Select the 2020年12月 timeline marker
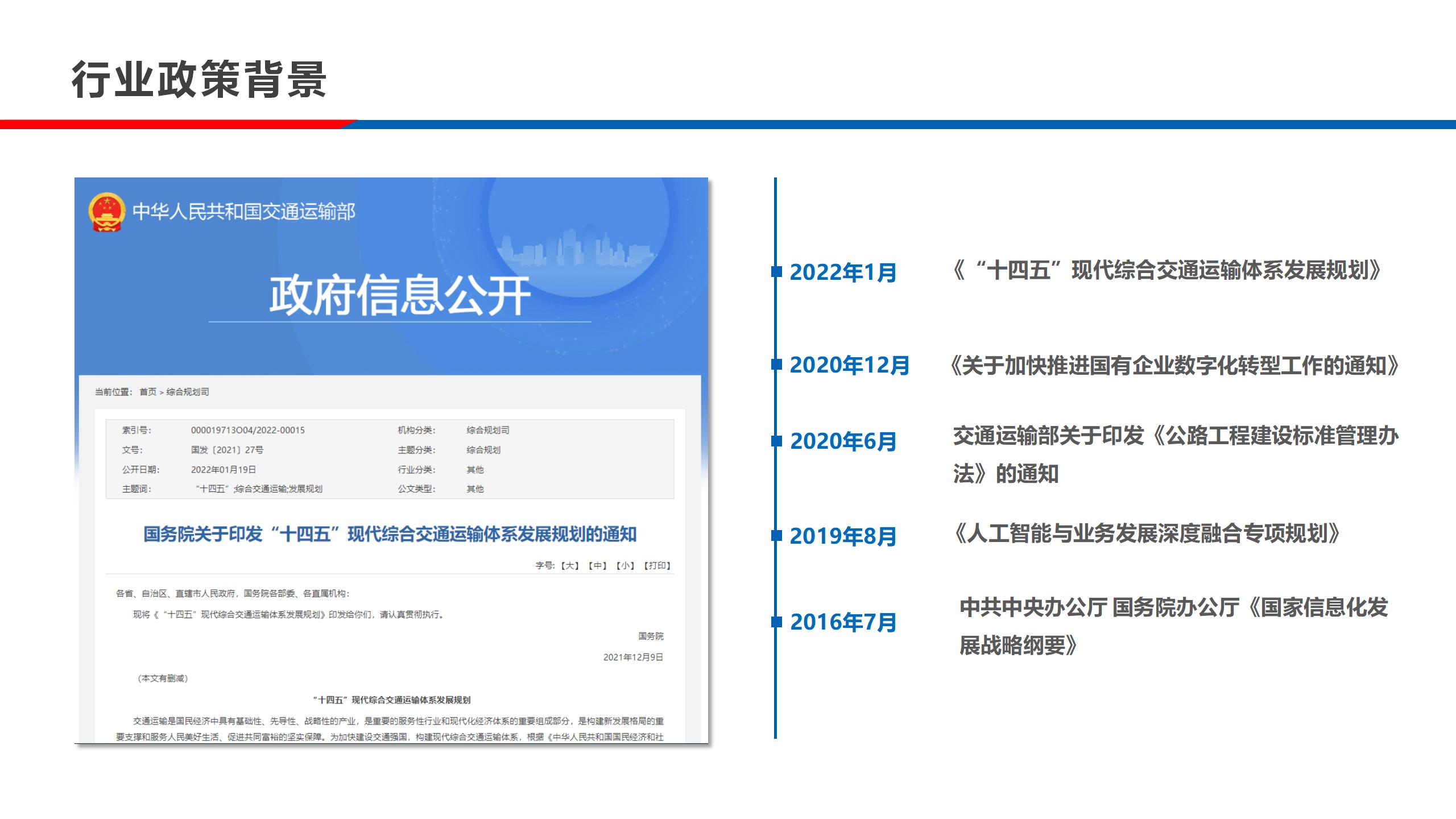This screenshot has height=819, width=1456. [x=777, y=365]
